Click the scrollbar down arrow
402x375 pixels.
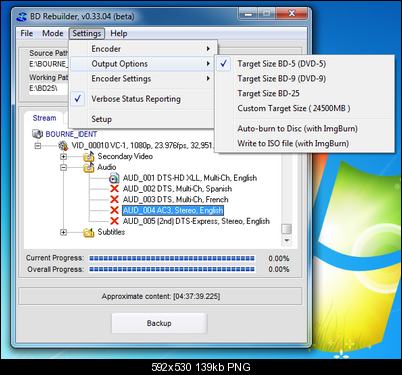[286, 240]
